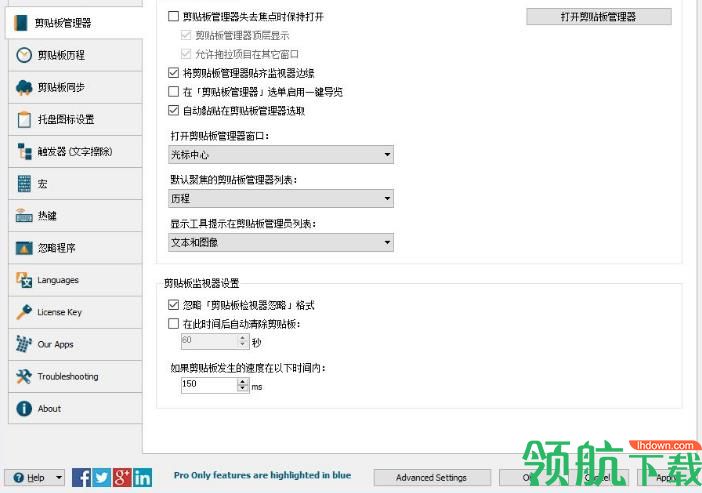The height and width of the screenshot is (493, 702).
Task: Click the label 打开剪贴板管理器窗口:
Action: point(220,136)
